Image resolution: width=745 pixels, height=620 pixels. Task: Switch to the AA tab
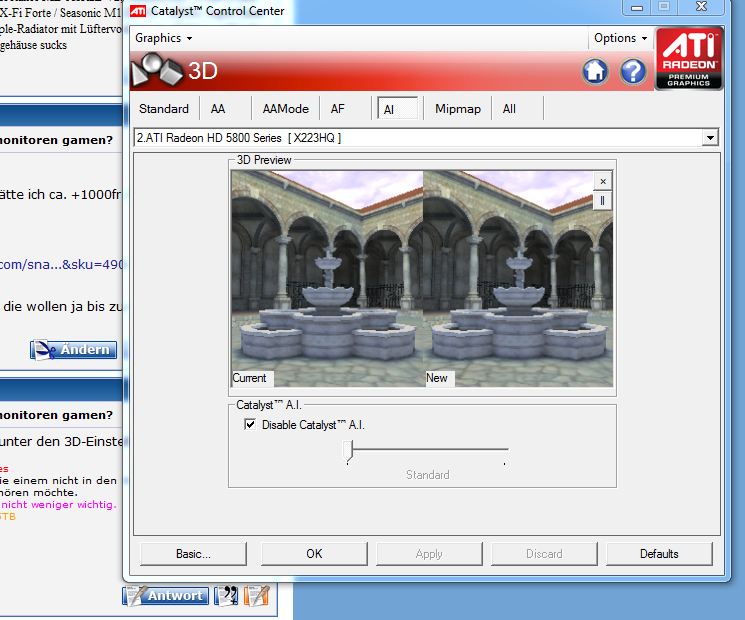click(x=218, y=109)
